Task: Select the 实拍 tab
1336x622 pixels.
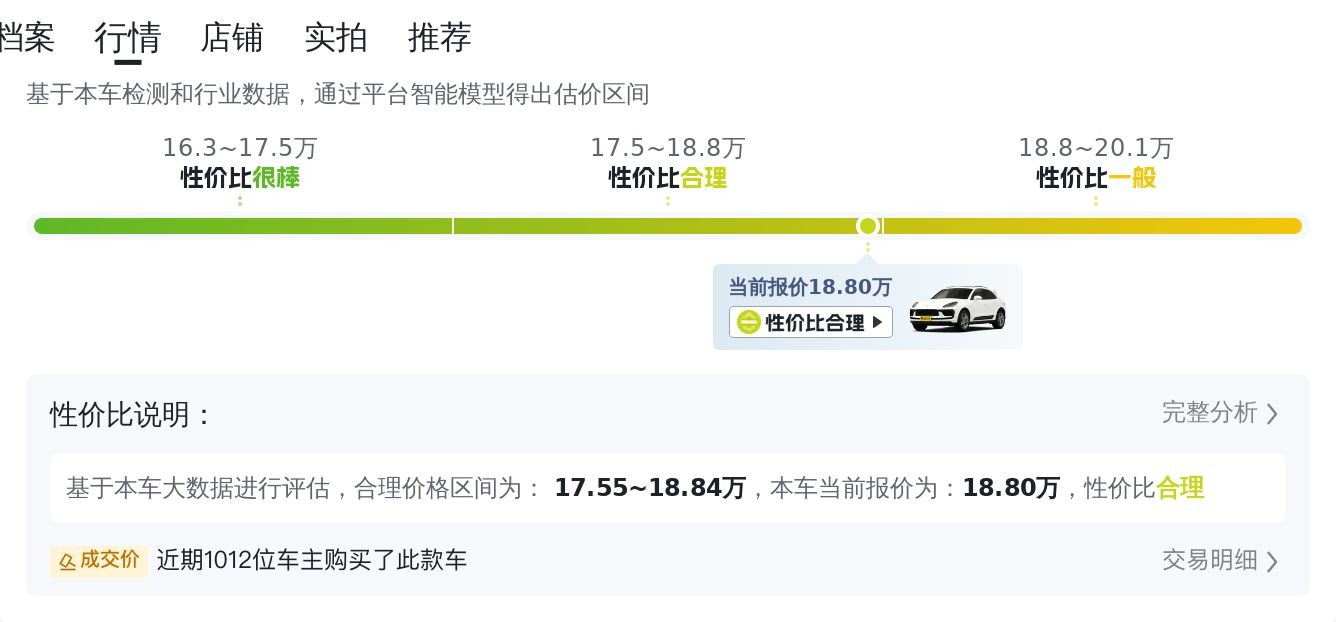Action: pyautogui.click(x=335, y=38)
